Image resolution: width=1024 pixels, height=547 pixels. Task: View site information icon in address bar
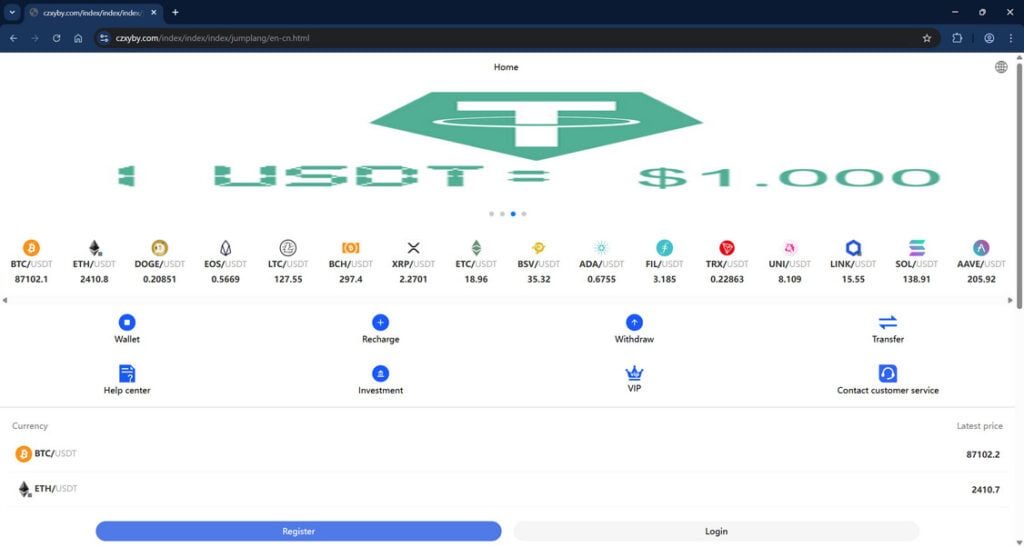pyautogui.click(x=104, y=39)
